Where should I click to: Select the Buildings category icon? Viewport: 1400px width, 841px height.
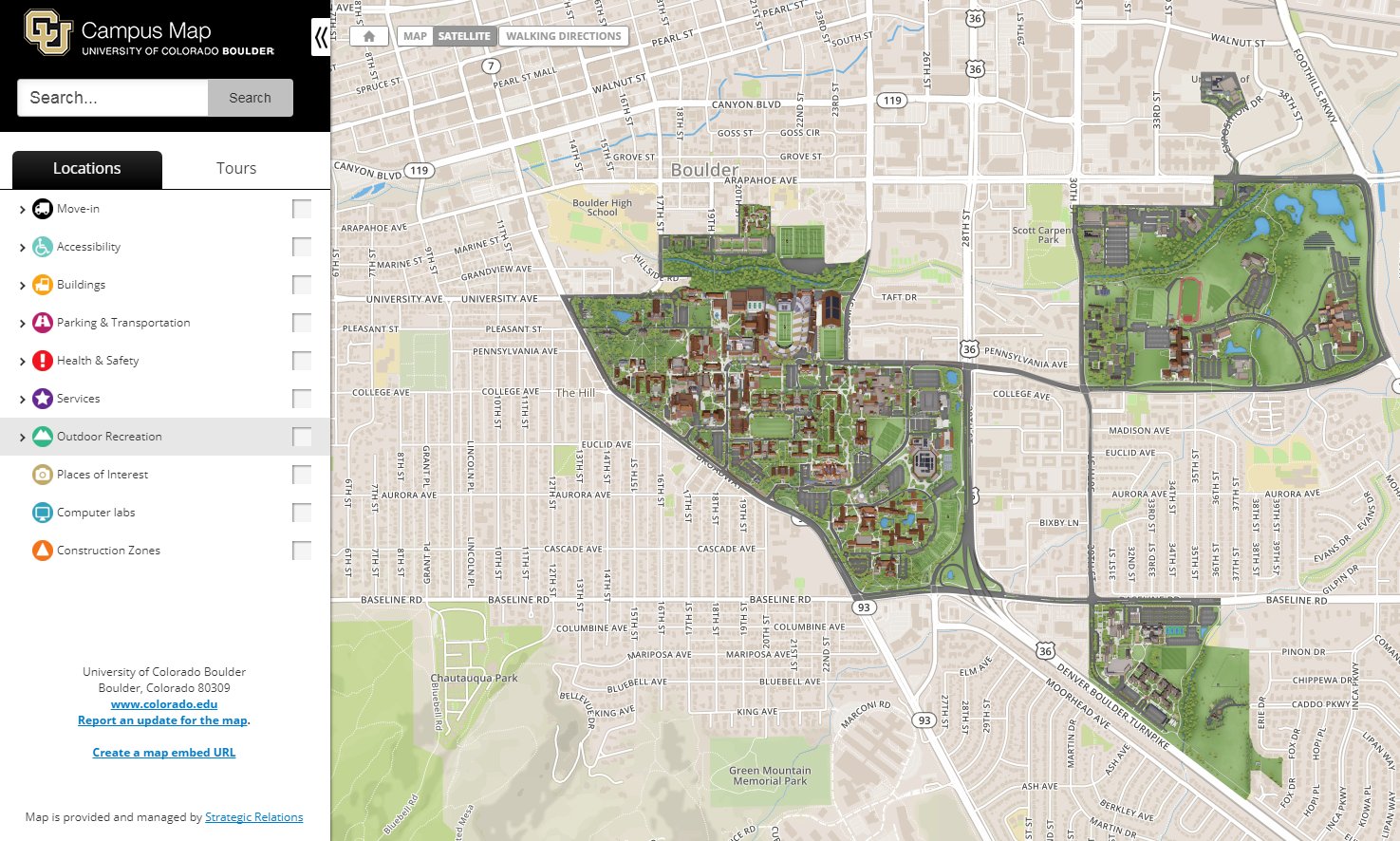40,284
